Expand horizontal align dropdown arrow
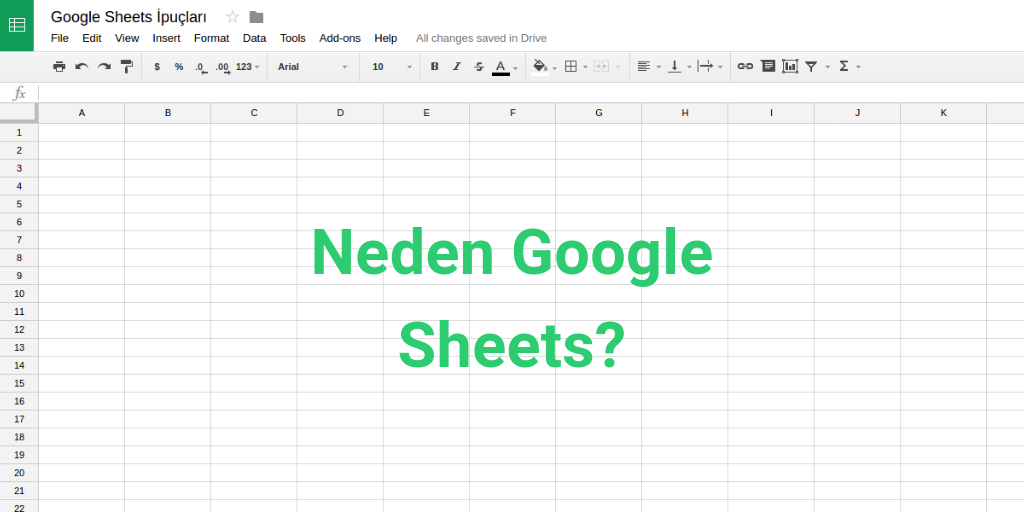 [658, 67]
